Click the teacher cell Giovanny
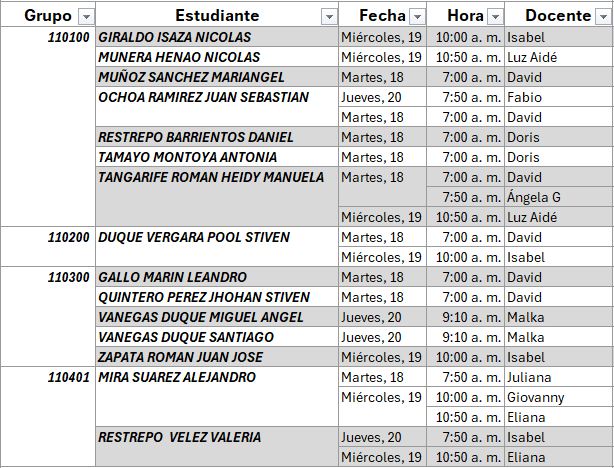The height and width of the screenshot is (468, 614). pyautogui.click(x=535, y=397)
